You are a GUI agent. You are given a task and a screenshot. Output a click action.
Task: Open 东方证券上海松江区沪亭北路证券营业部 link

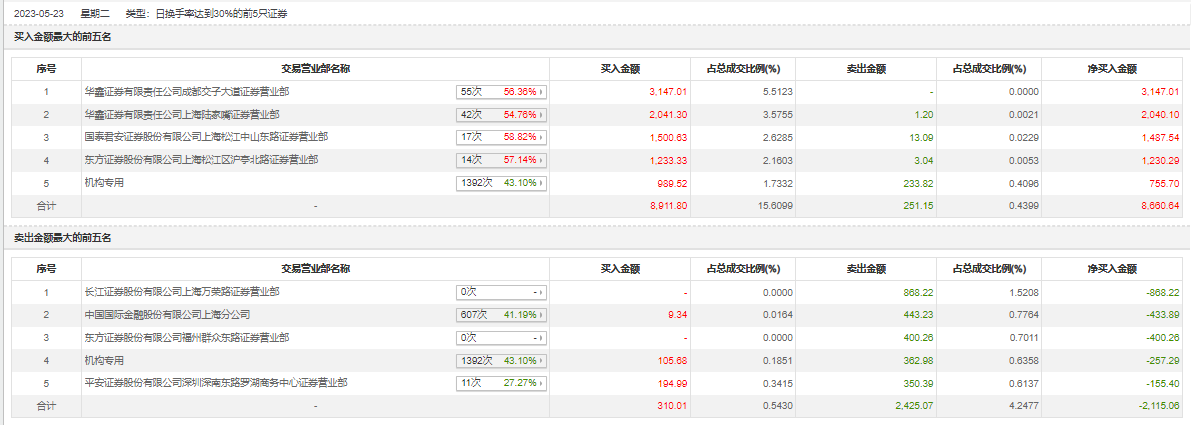point(202,160)
